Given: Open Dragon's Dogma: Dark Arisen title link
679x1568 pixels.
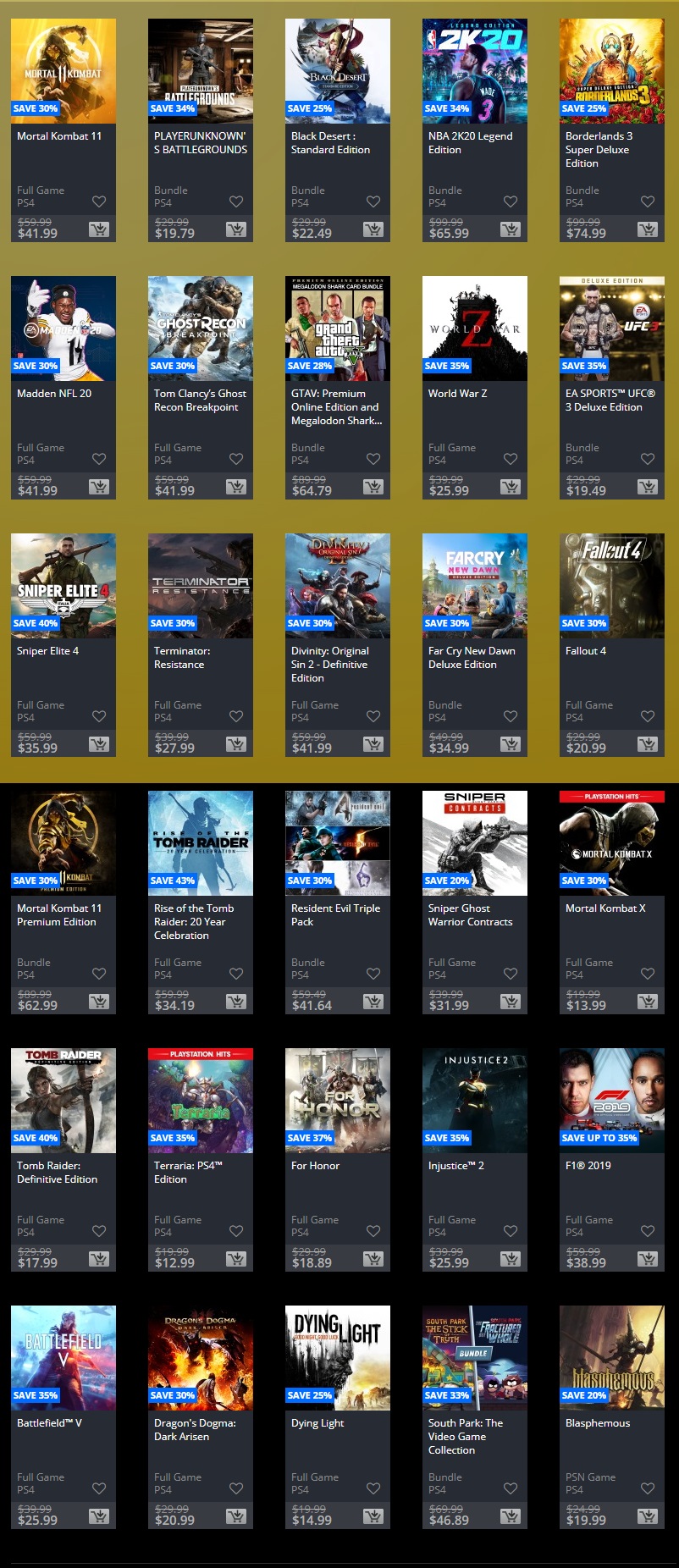Looking at the screenshot, I should (x=195, y=1430).
